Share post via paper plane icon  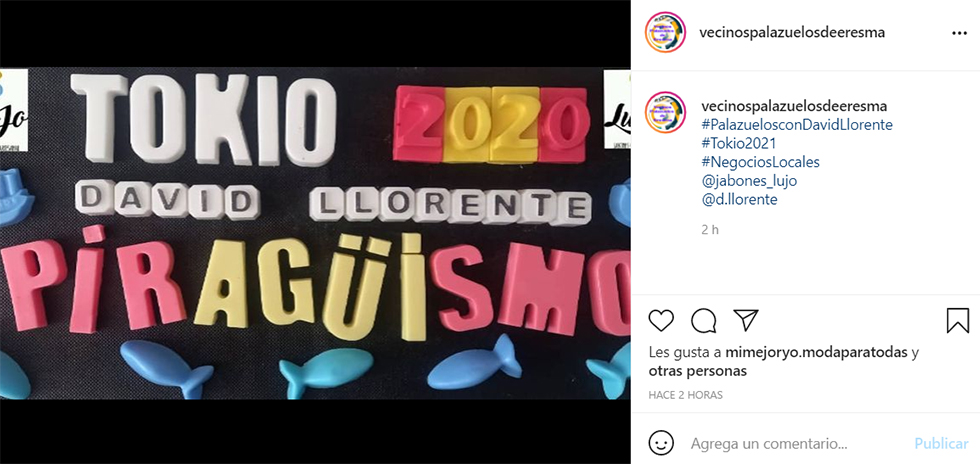(x=746, y=320)
